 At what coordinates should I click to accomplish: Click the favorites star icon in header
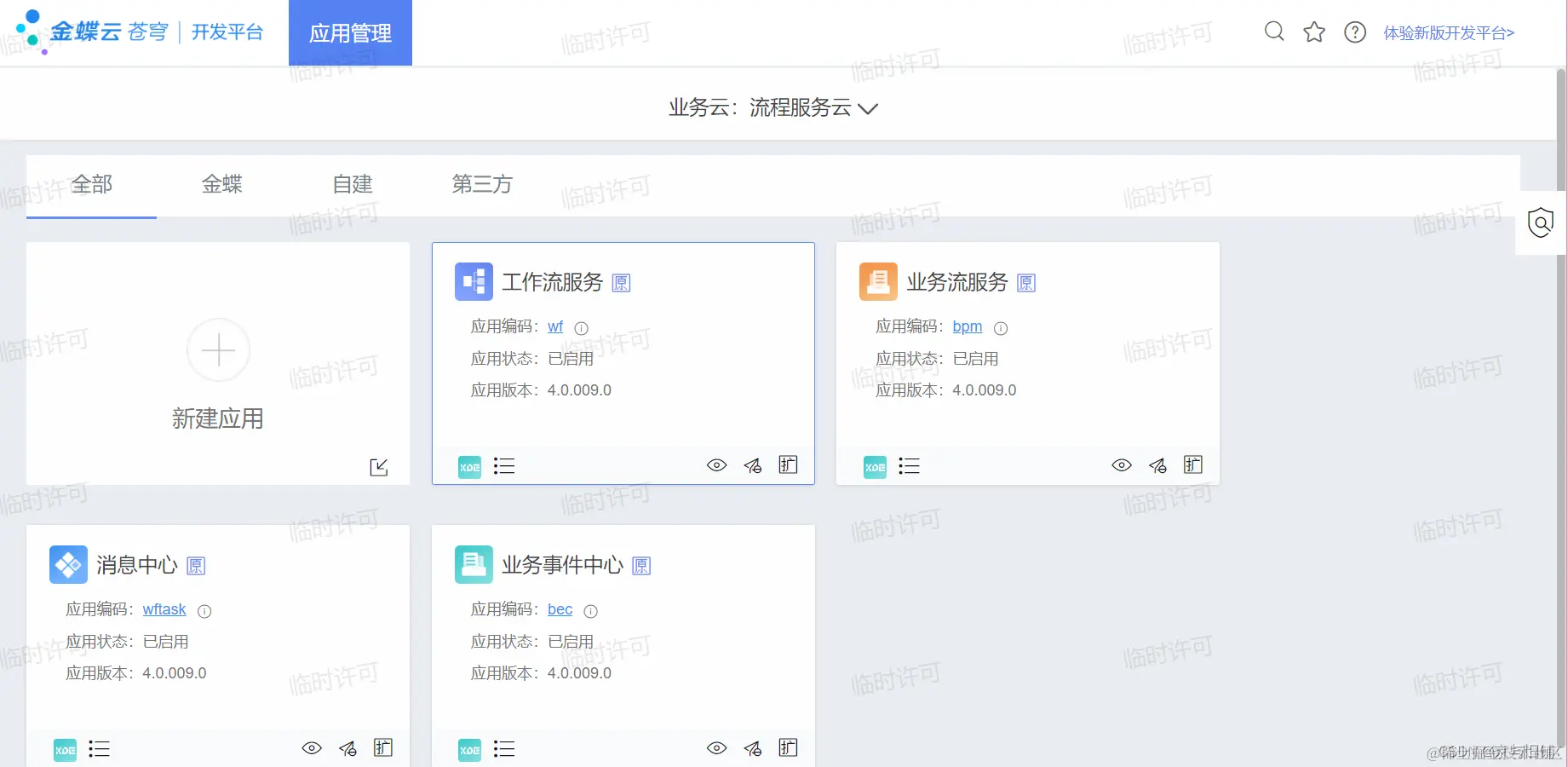(1314, 32)
